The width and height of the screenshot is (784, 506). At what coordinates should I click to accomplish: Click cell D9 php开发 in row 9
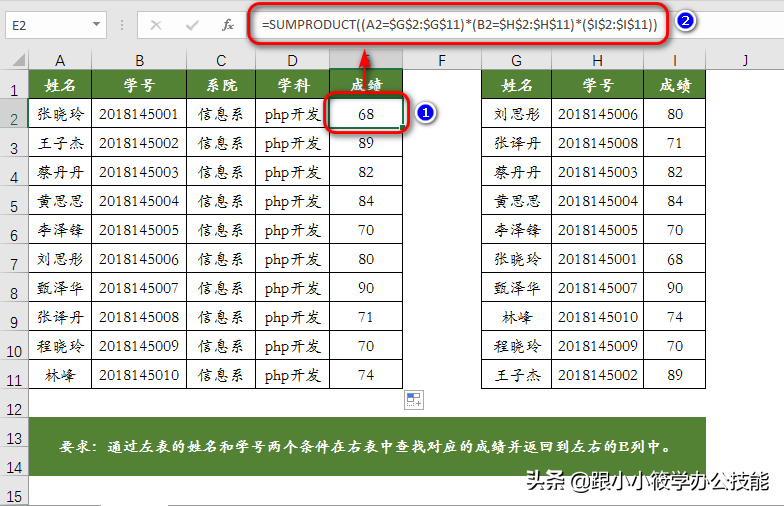pyautogui.click(x=292, y=317)
